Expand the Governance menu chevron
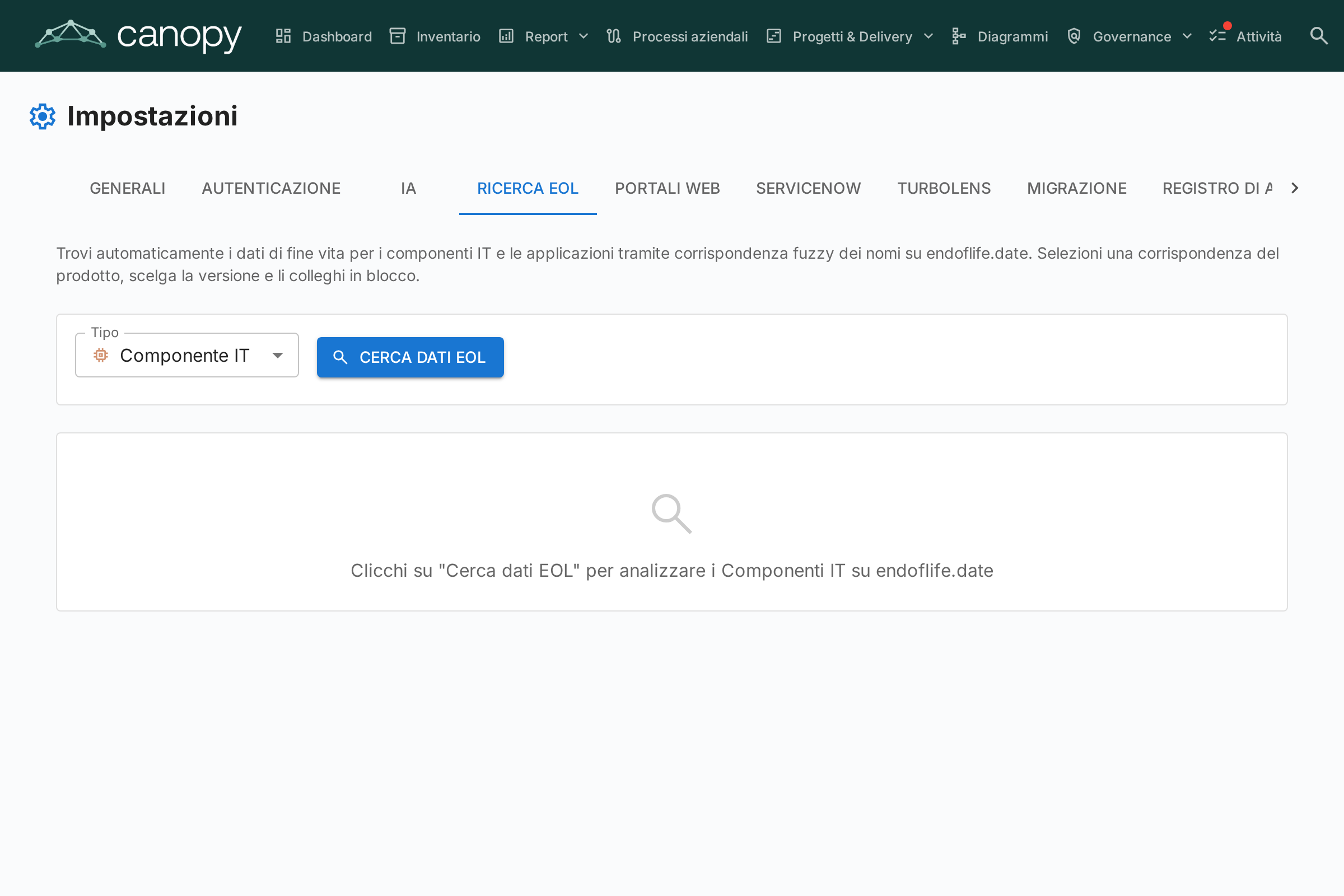The image size is (1344, 896). point(1187,36)
